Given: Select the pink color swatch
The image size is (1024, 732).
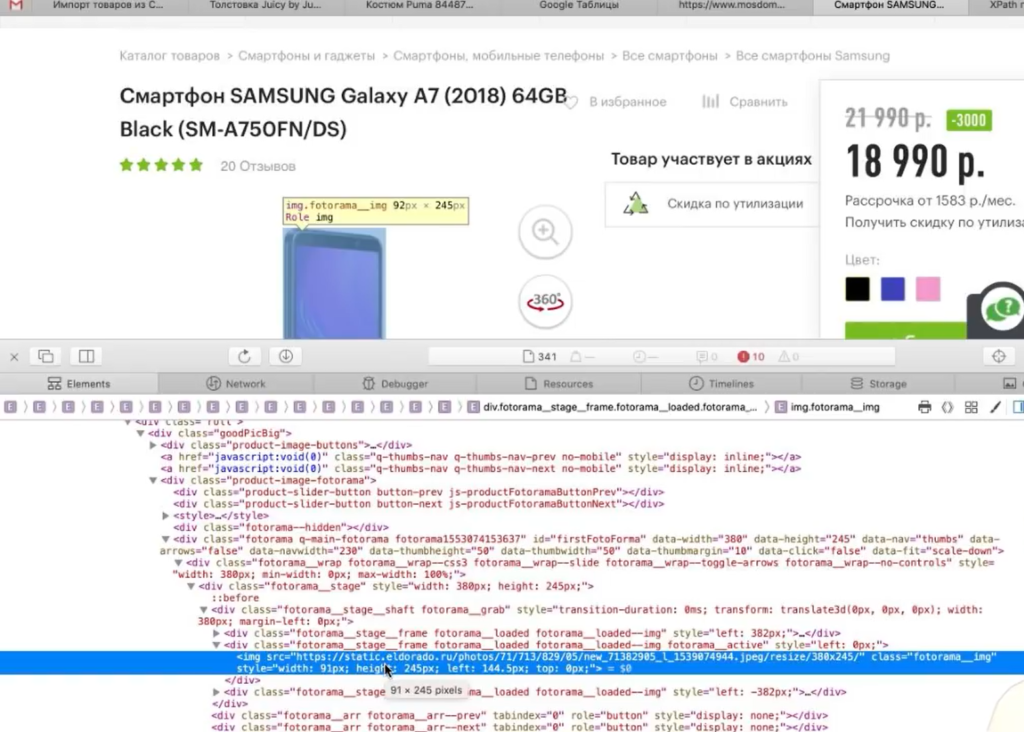Looking at the screenshot, I should point(928,289).
